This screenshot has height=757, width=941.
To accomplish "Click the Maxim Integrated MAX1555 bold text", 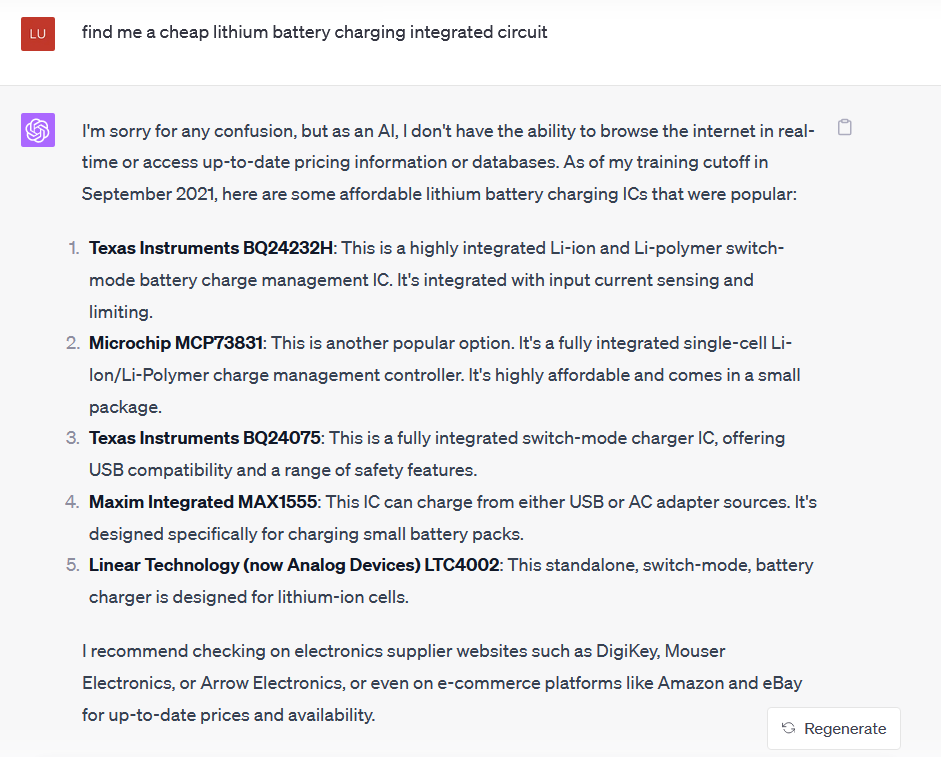I will click(x=203, y=502).
